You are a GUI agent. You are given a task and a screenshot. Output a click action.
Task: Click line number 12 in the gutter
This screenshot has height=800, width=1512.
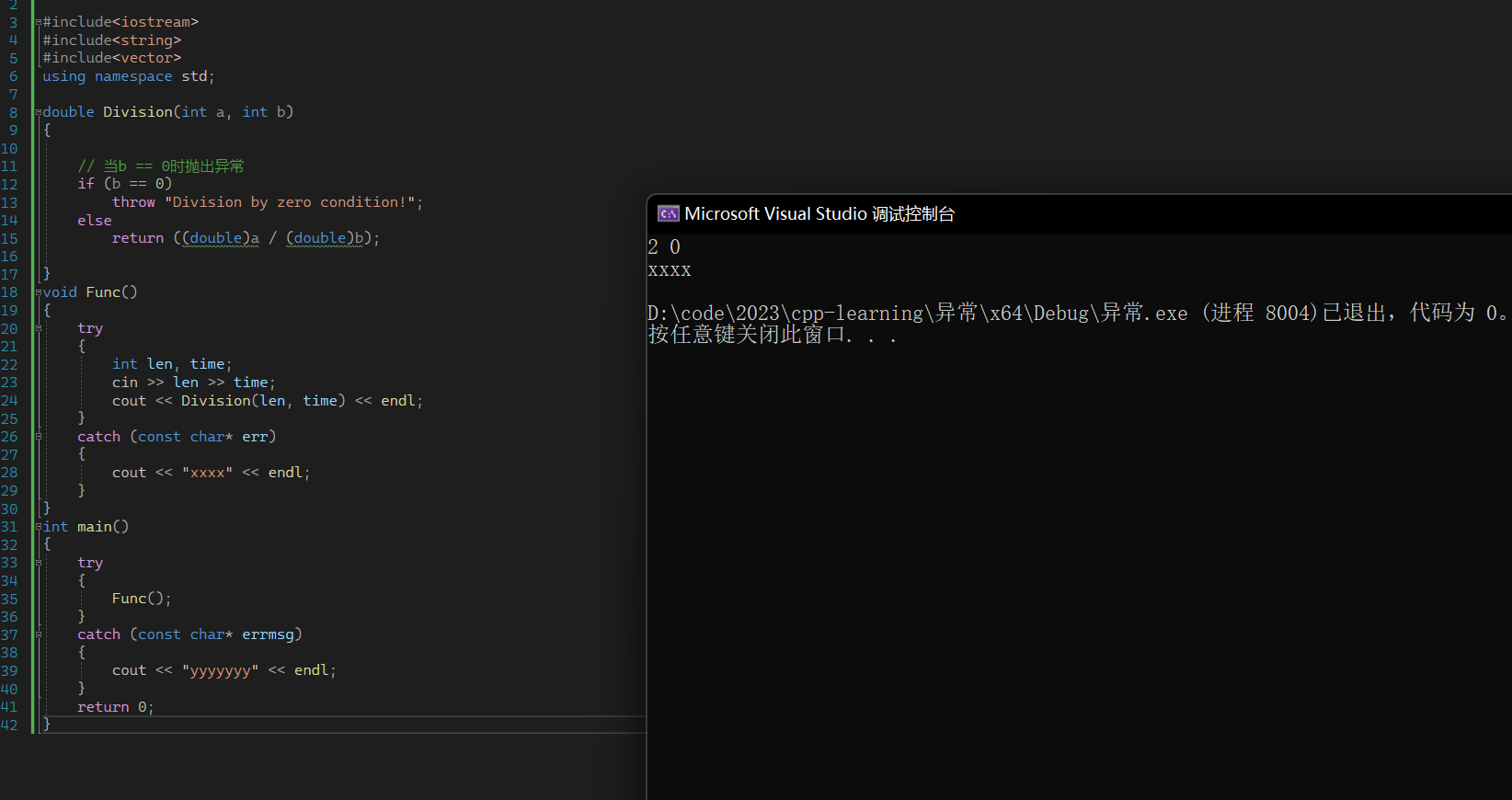point(9,184)
